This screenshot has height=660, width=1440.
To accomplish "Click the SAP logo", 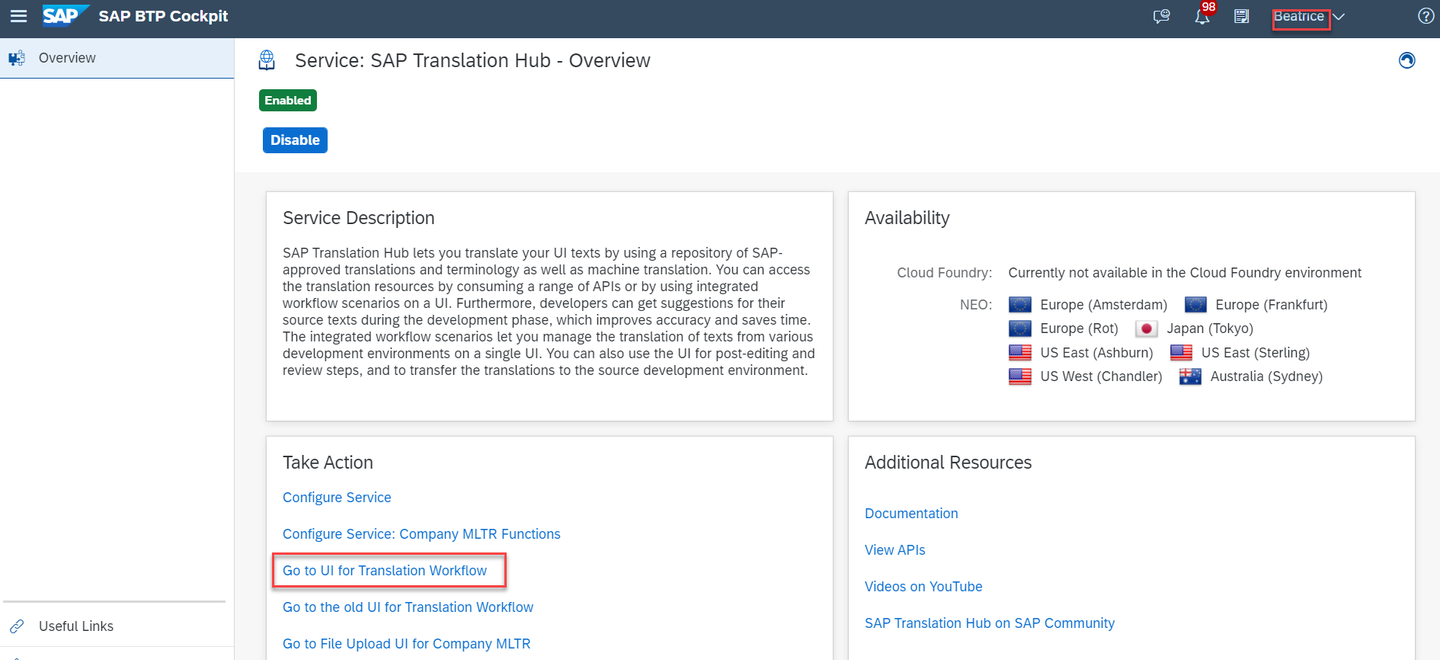I will tap(66, 16).
